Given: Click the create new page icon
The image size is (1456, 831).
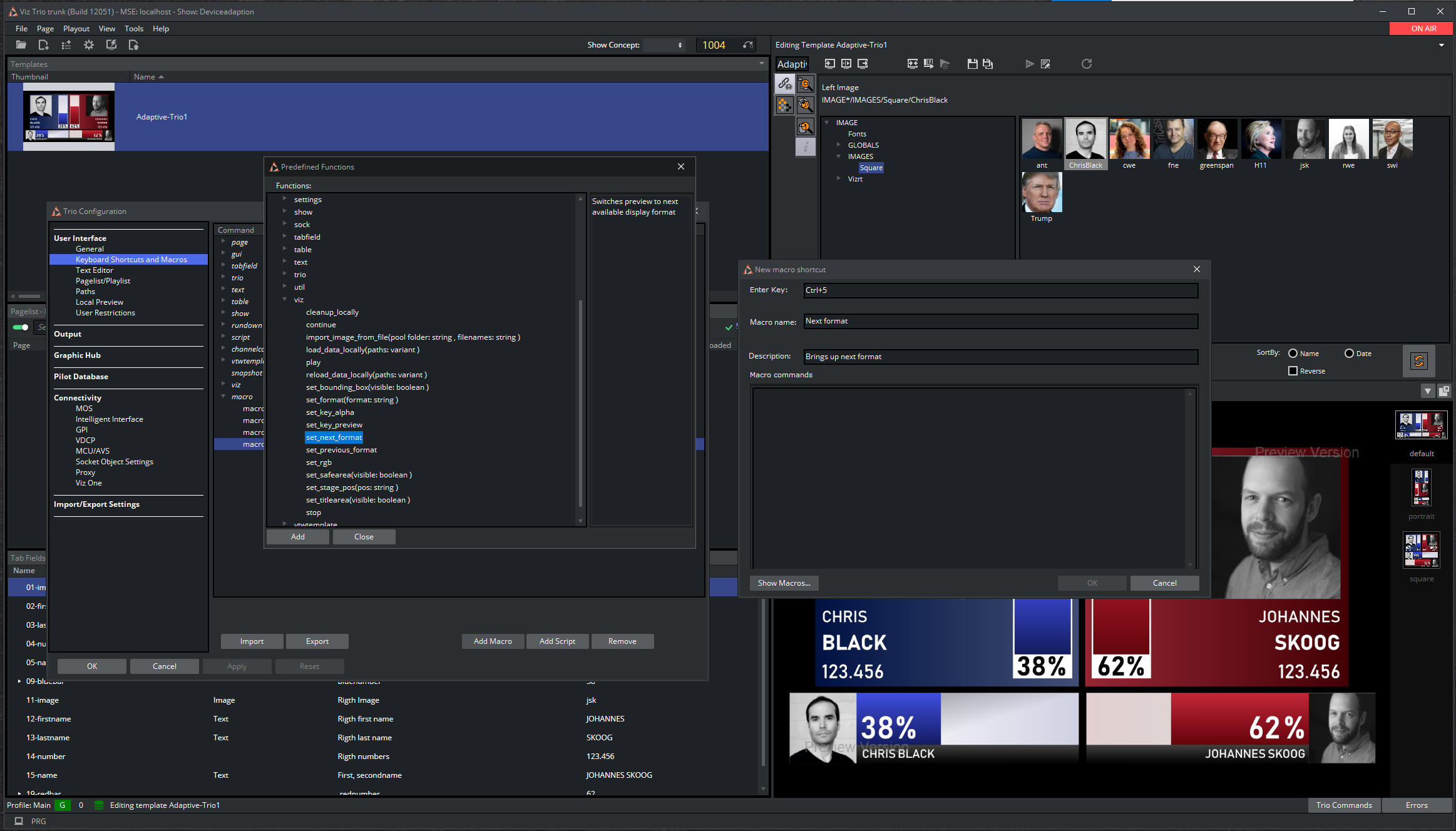Looking at the screenshot, I should [43, 44].
